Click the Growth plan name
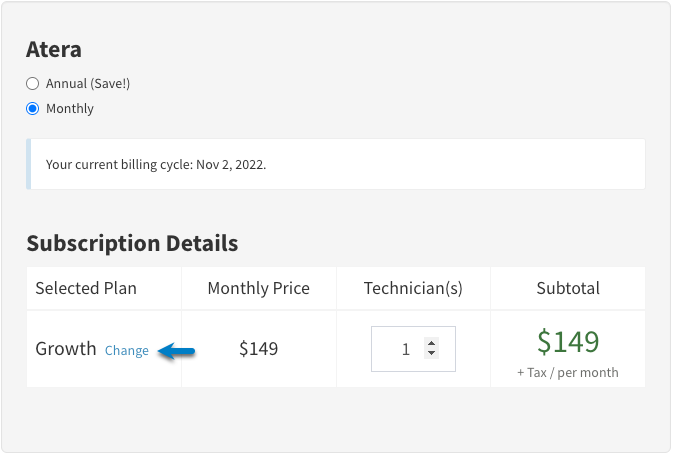The width and height of the screenshot is (674, 453). [66, 349]
